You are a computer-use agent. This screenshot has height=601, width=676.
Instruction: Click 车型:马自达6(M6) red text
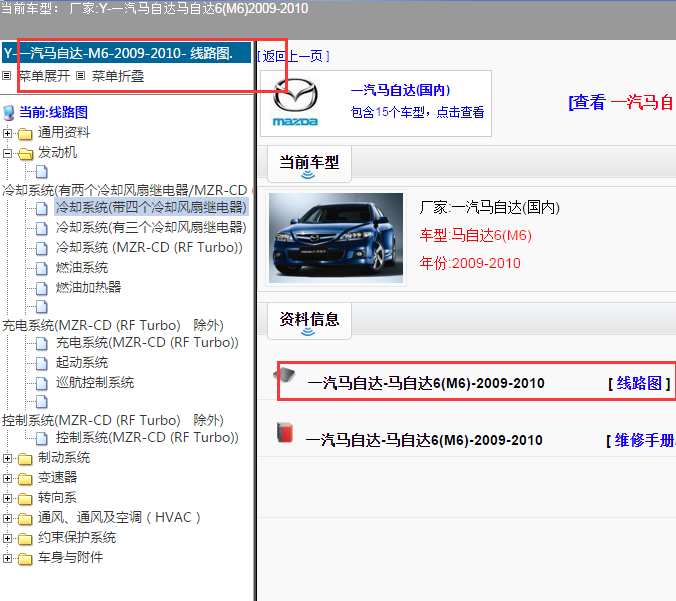point(476,235)
